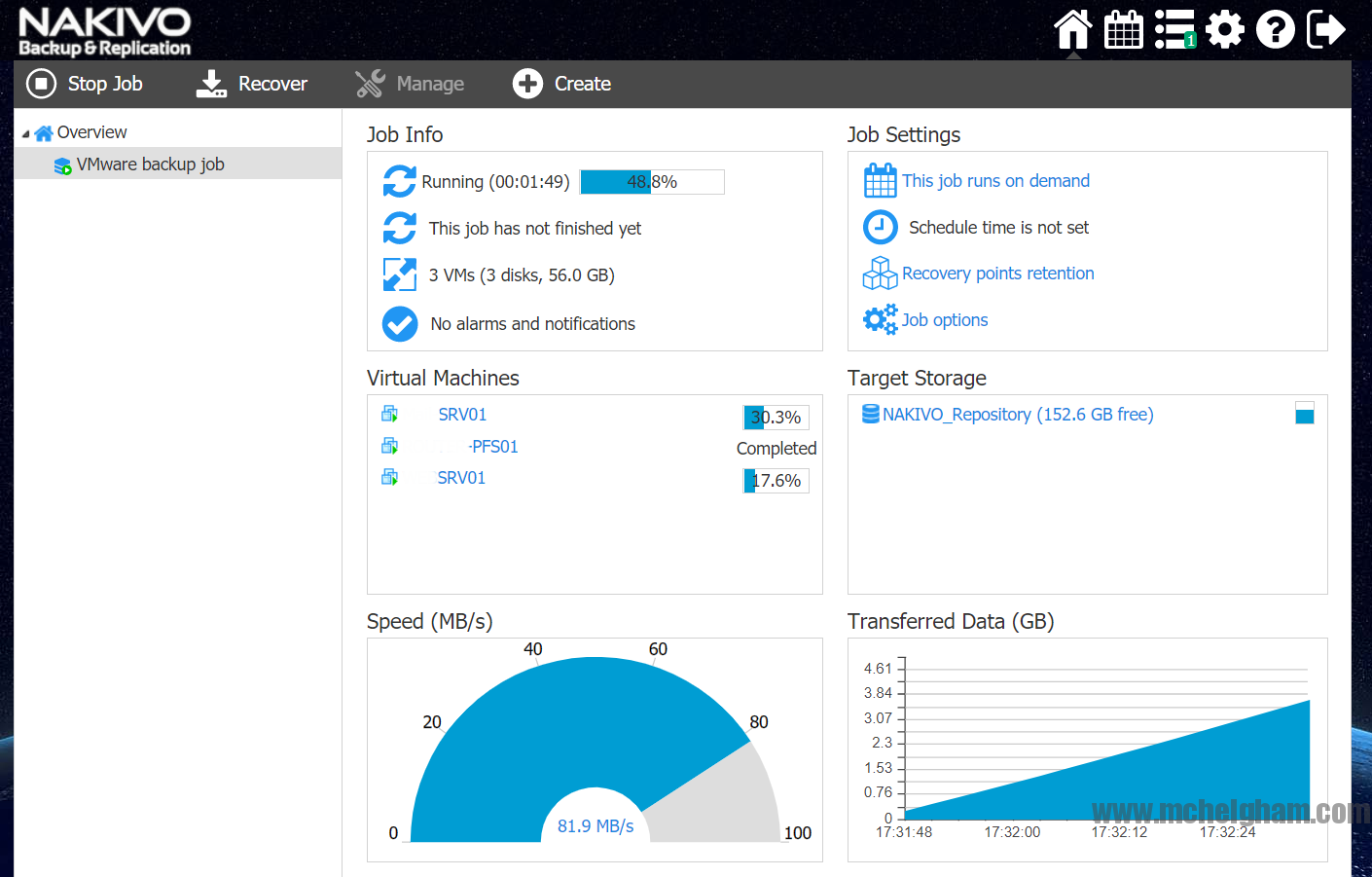Click the VMware backup job icon
Screen dimensions: 1372x877
(x=62, y=165)
